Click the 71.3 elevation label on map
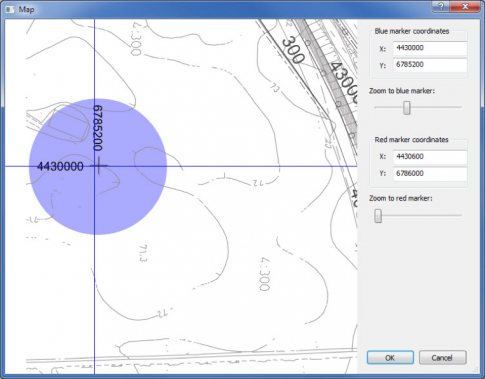485x379 pixels. point(143,253)
